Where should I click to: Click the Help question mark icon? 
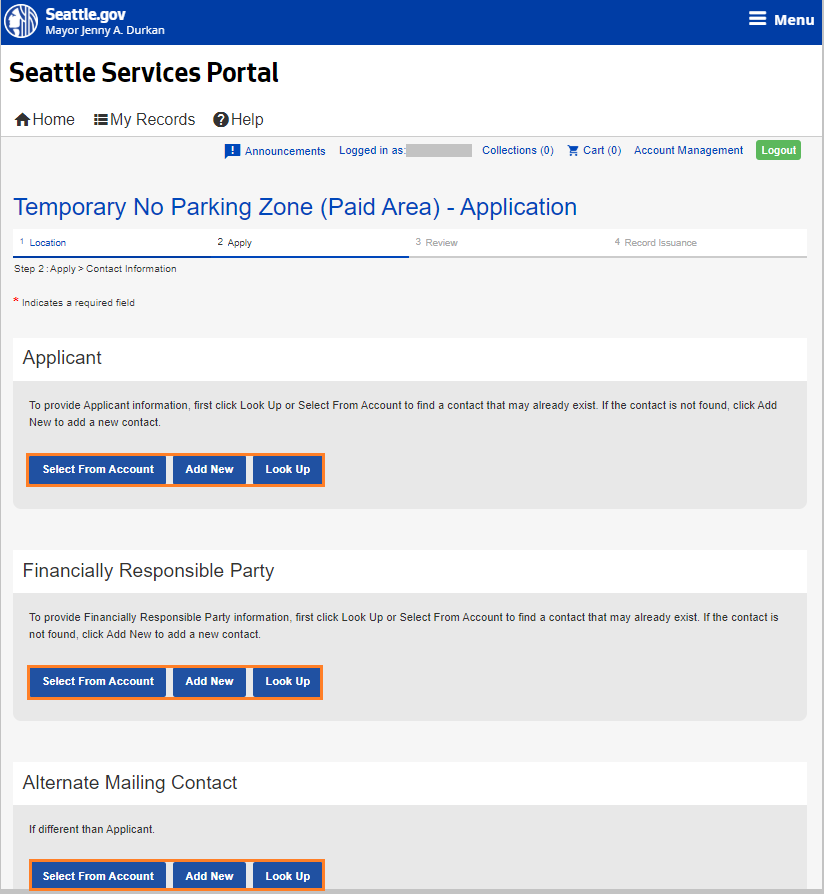point(221,120)
